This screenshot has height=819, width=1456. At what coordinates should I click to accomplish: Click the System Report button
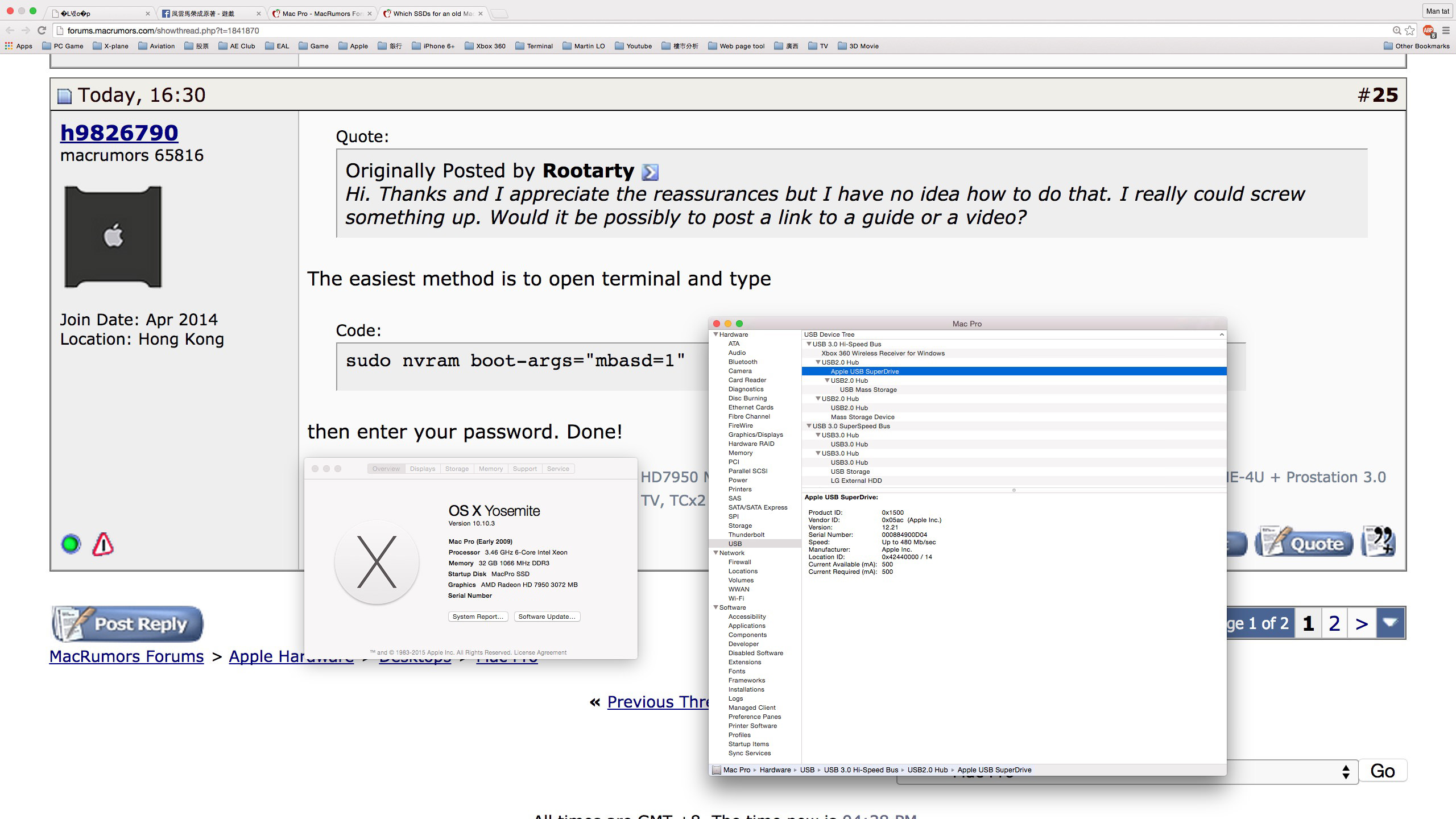478,617
